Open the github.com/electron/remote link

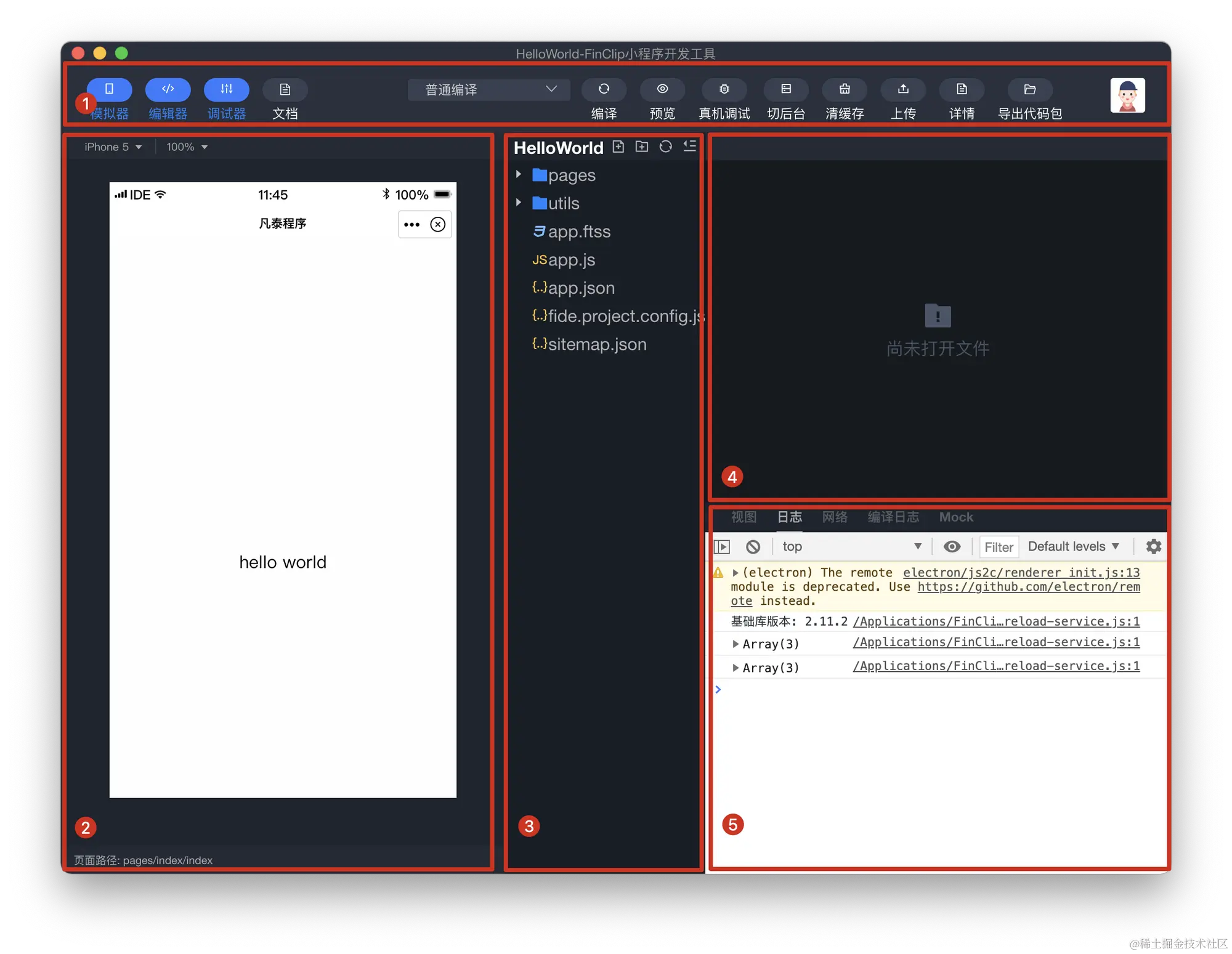coord(1028,587)
